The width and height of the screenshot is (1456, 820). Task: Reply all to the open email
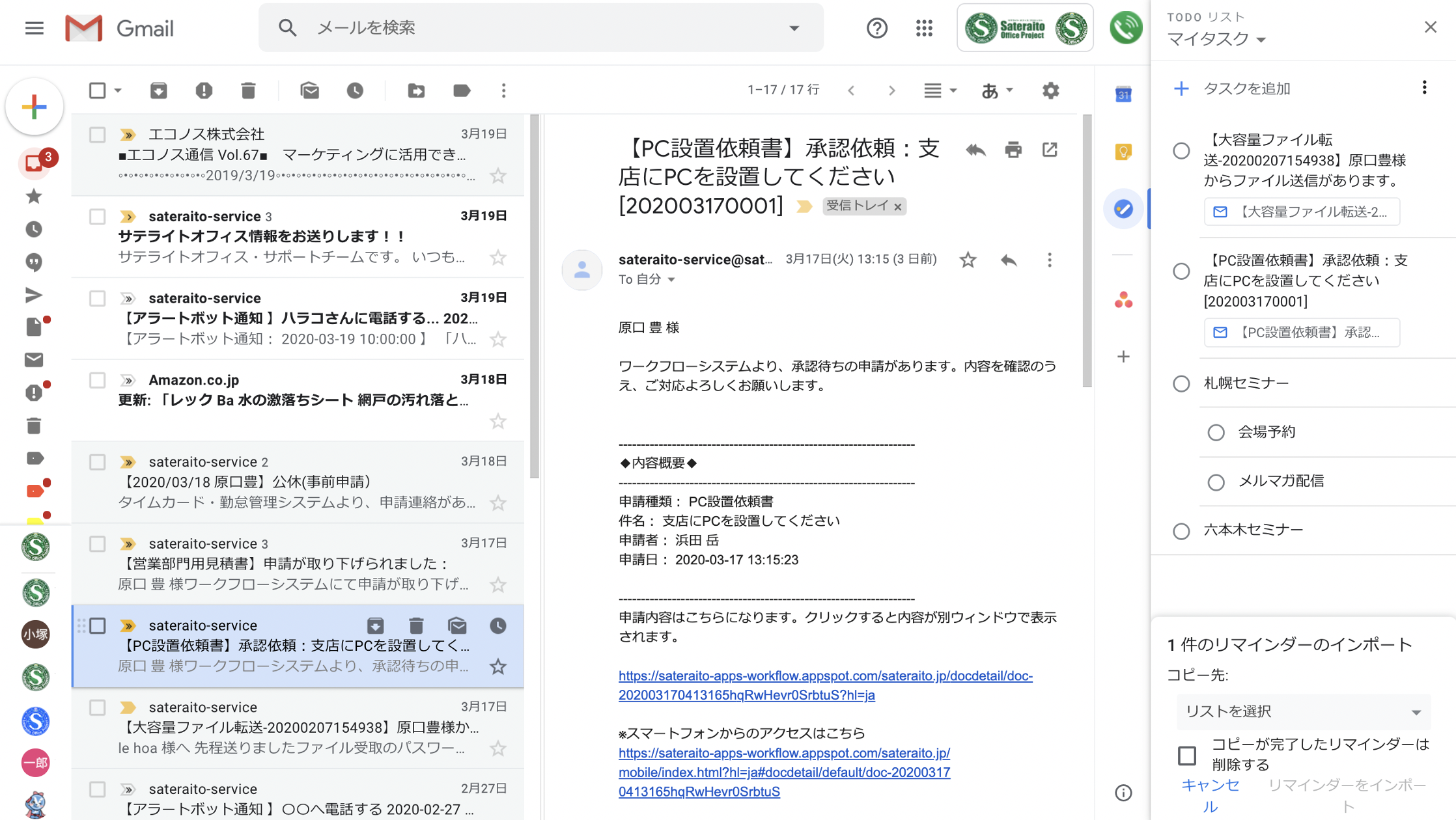(975, 150)
